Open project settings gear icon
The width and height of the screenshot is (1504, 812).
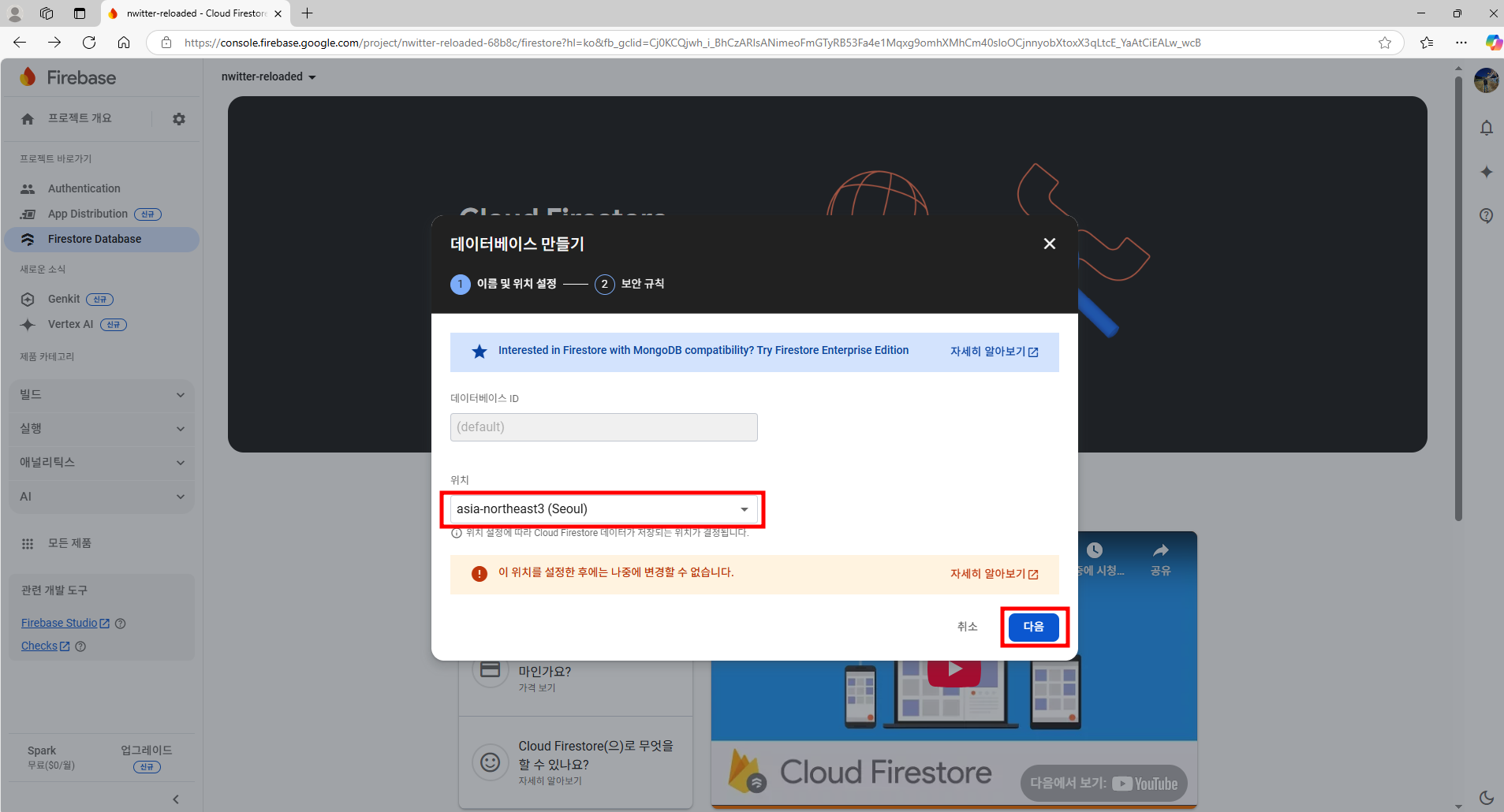coord(179,119)
